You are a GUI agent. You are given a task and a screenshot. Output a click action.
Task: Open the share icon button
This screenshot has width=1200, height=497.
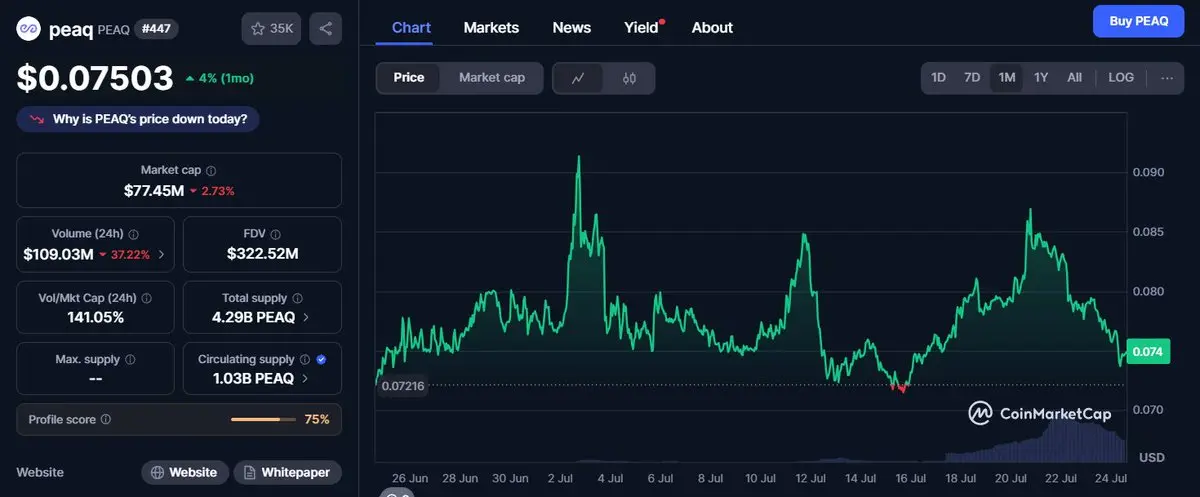[326, 29]
